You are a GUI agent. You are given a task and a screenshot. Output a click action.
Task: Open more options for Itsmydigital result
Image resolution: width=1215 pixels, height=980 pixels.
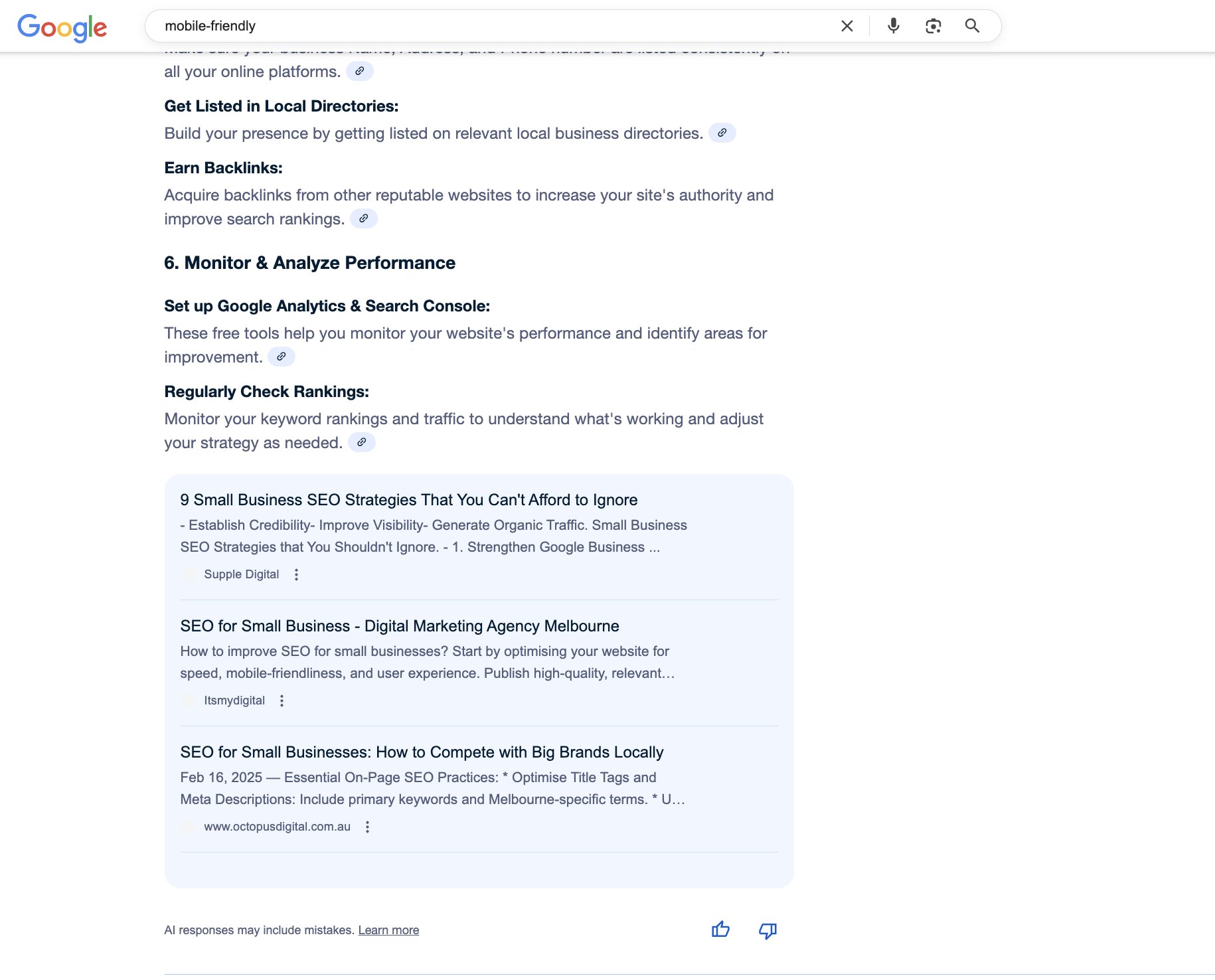pyautogui.click(x=282, y=700)
